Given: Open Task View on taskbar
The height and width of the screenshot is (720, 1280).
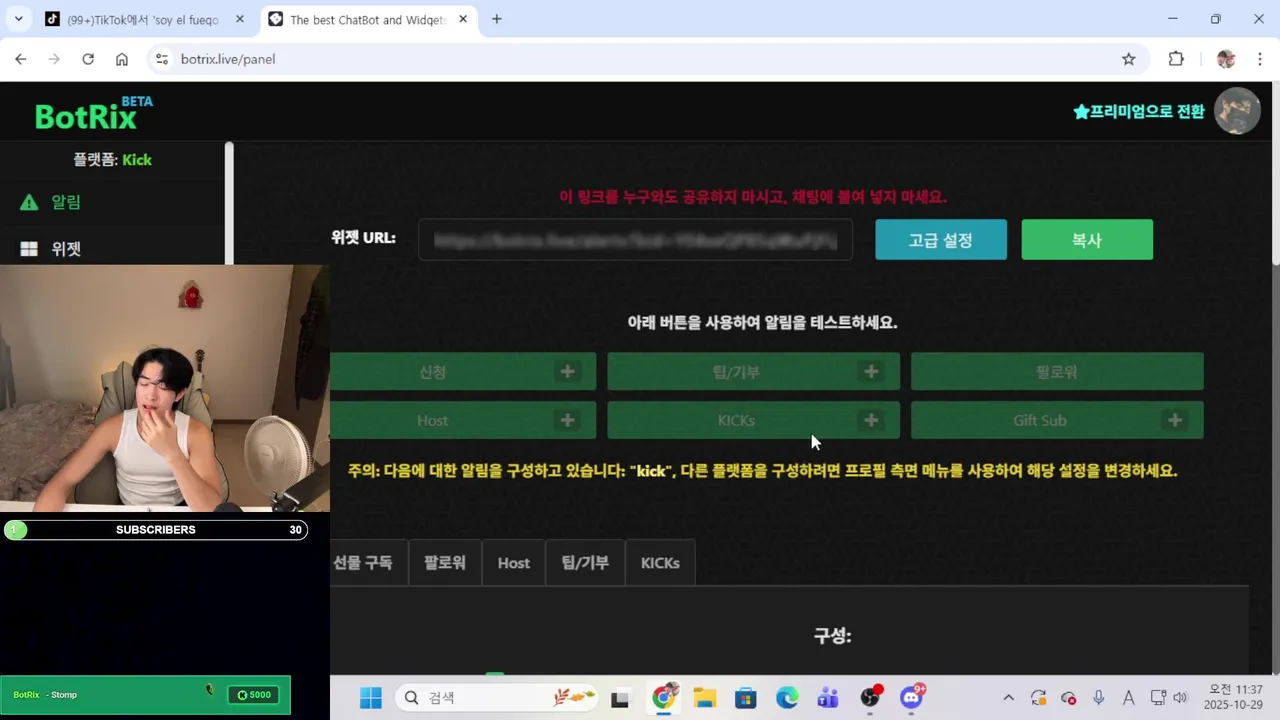Looking at the screenshot, I should click(x=620, y=698).
